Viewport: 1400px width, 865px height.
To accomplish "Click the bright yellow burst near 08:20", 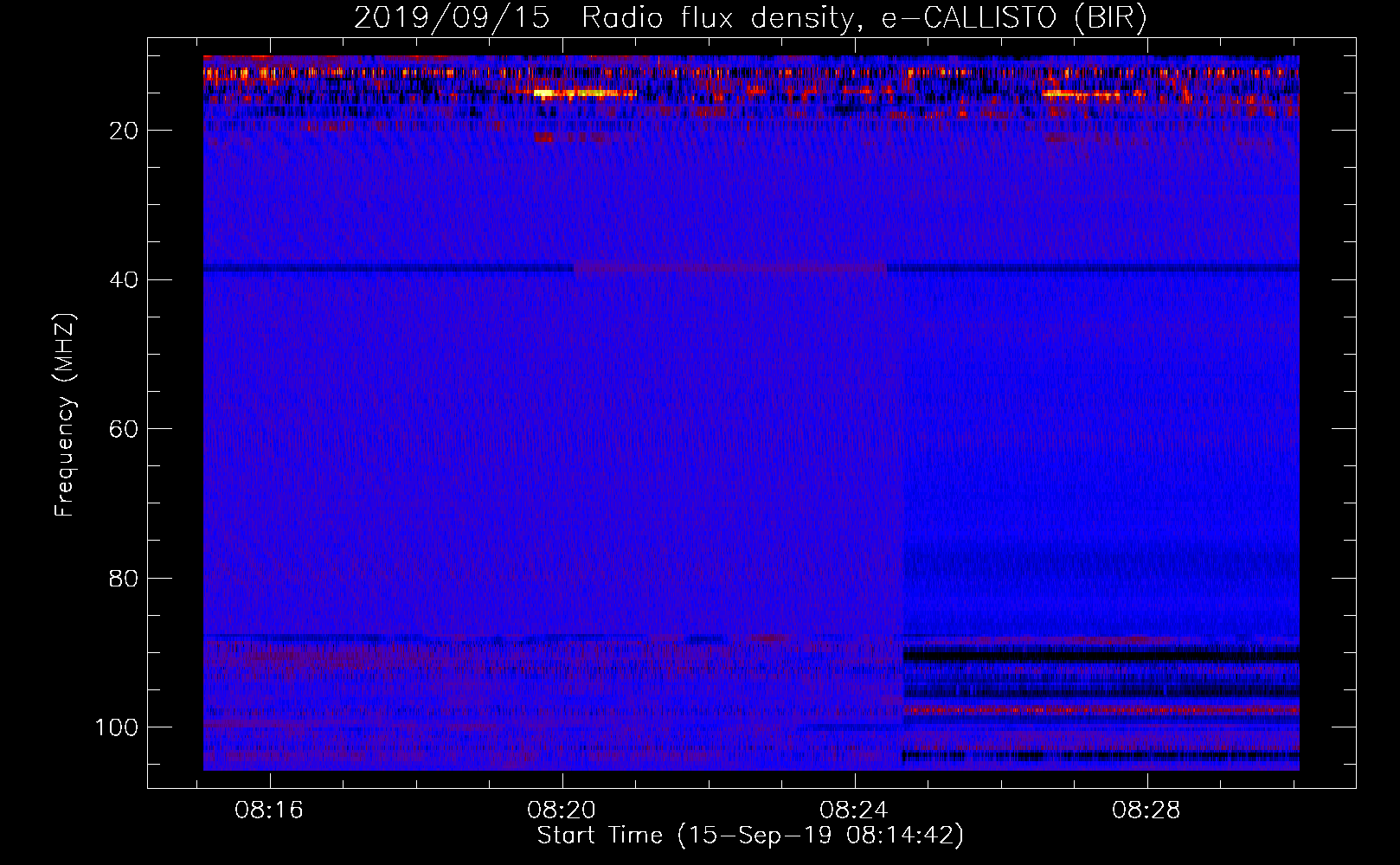I will pyautogui.click(x=585, y=93).
